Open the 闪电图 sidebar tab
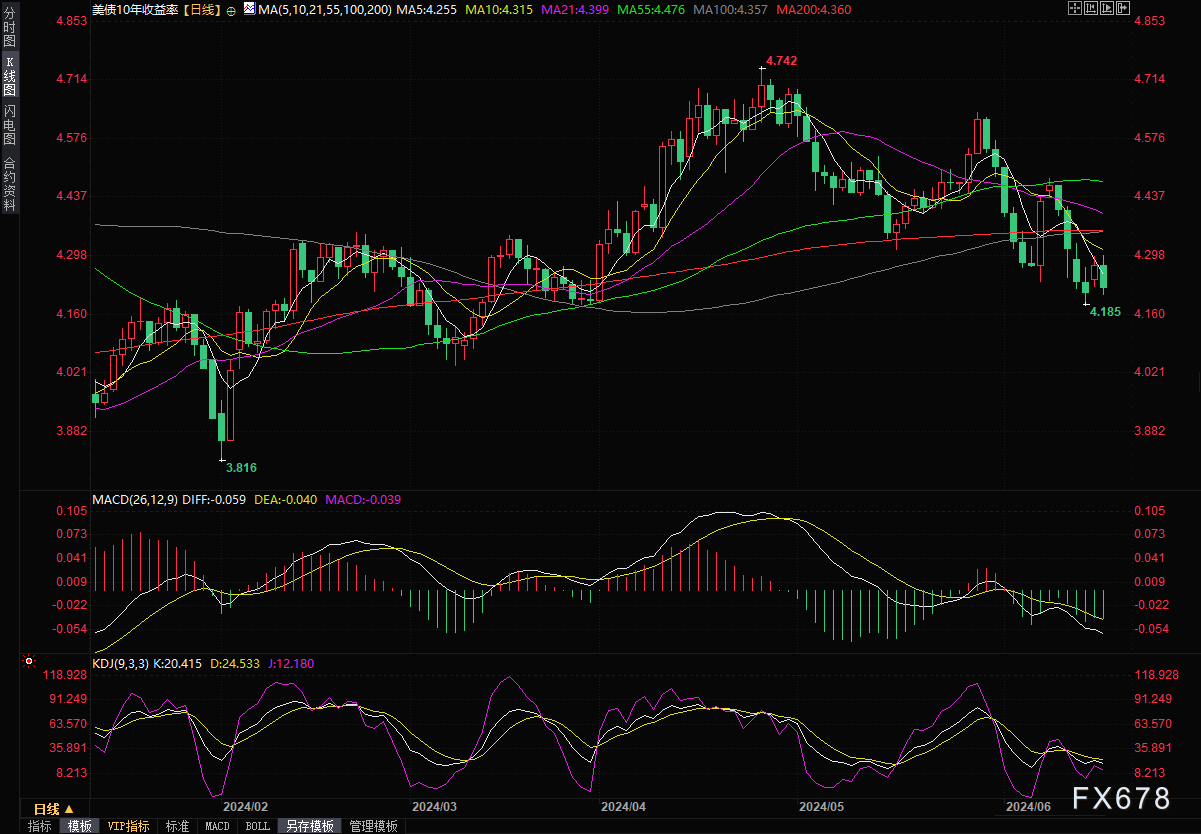Viewport: 1201px width, 834px height. point(9,124)
